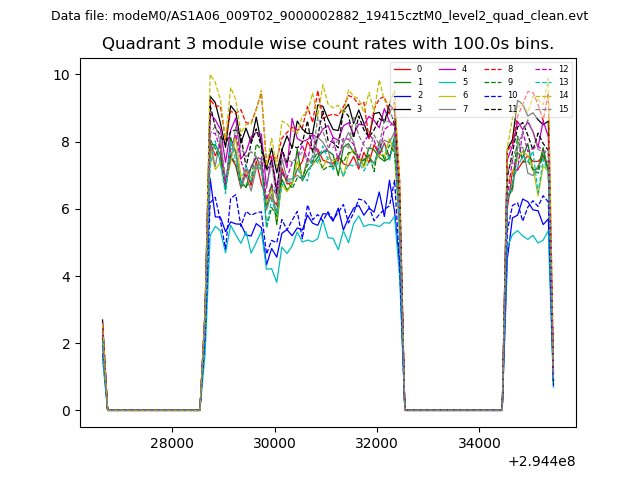Click x-axis tick label 28000

tap(171, 443)
